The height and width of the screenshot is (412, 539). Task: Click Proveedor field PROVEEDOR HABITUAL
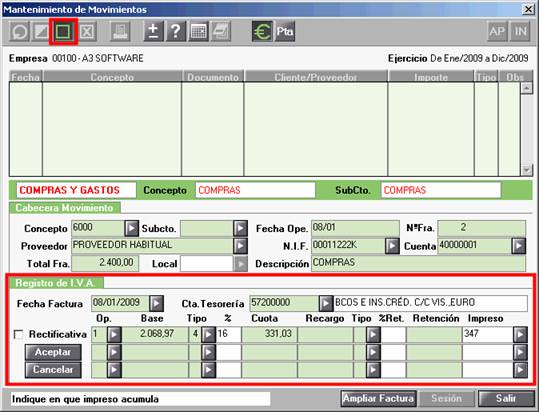(x=152, y=246)
